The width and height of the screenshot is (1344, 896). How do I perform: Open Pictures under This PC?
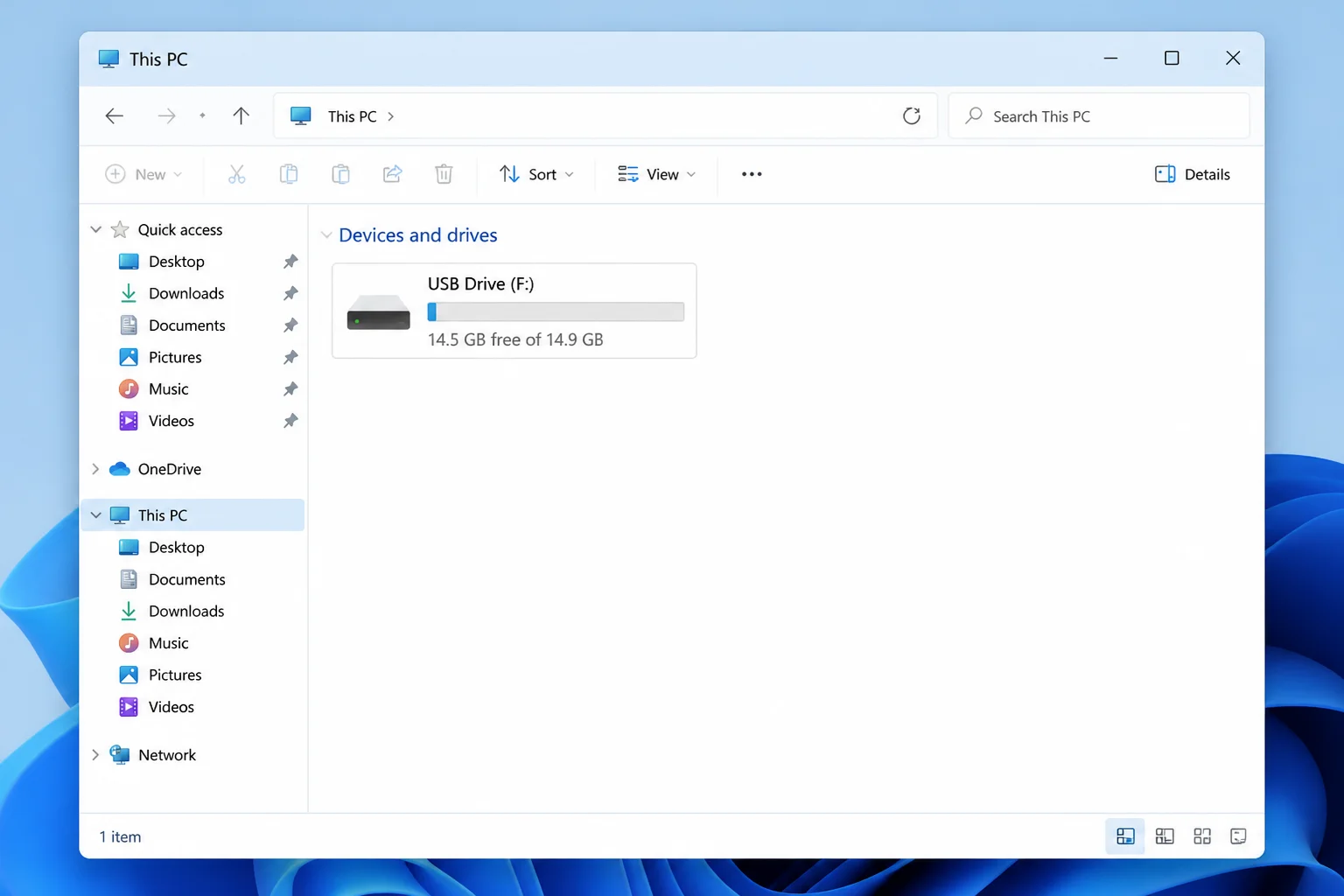[x=175, y=675]
